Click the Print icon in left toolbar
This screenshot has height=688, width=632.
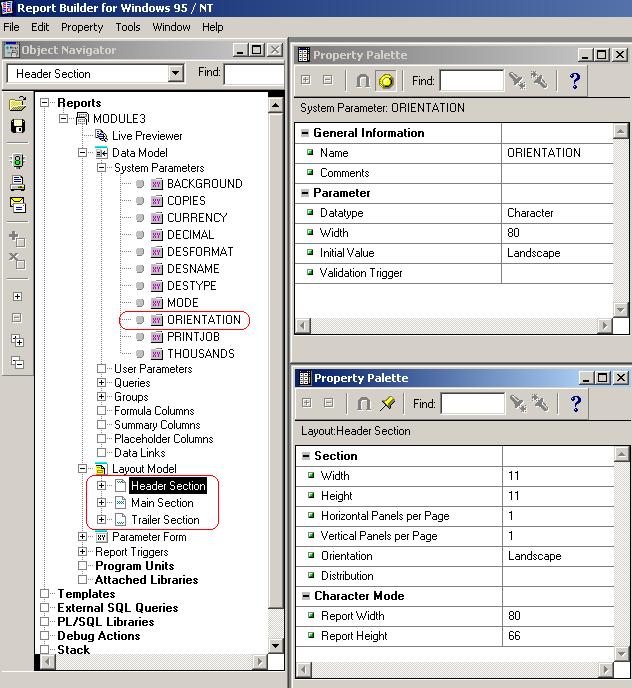pos(17,183)
